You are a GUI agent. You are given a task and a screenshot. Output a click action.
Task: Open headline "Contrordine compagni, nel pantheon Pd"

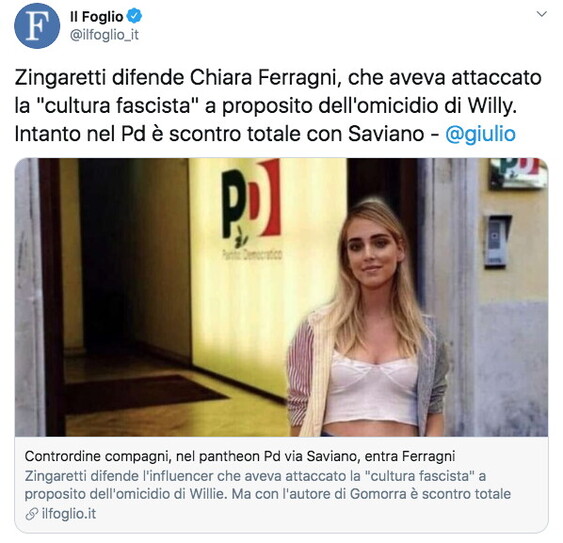pyautogui.click(x=240, y=456)
